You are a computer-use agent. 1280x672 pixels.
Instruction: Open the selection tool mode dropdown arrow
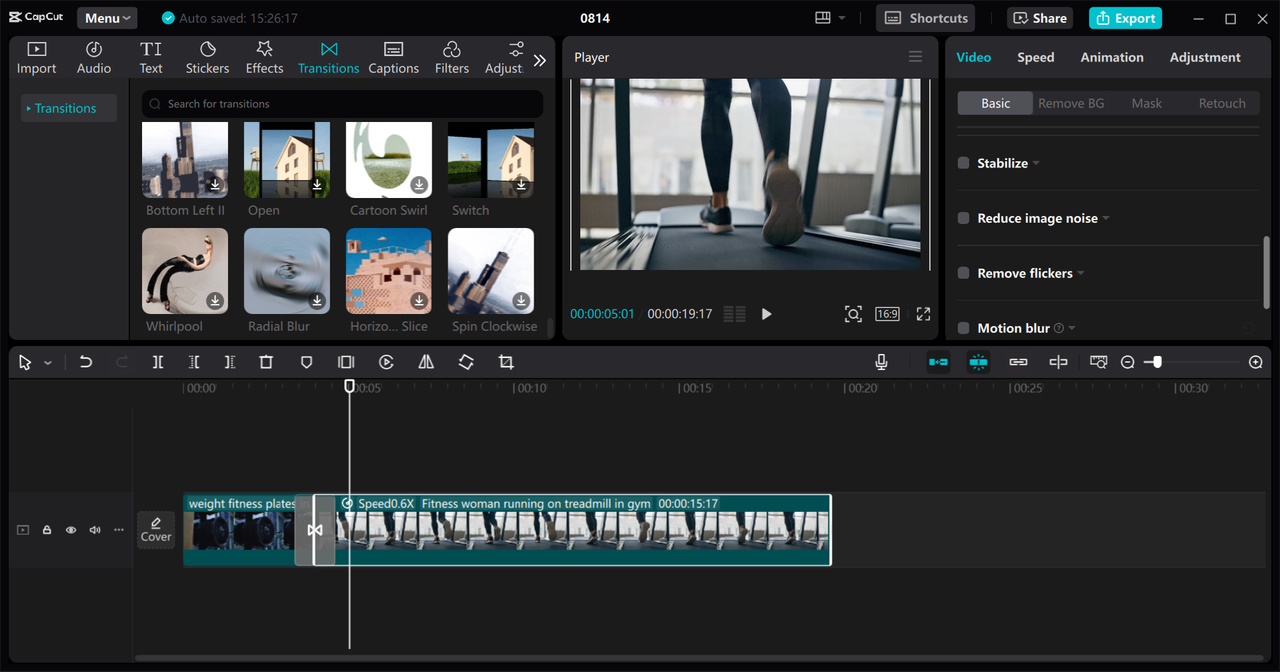point(48,363)
